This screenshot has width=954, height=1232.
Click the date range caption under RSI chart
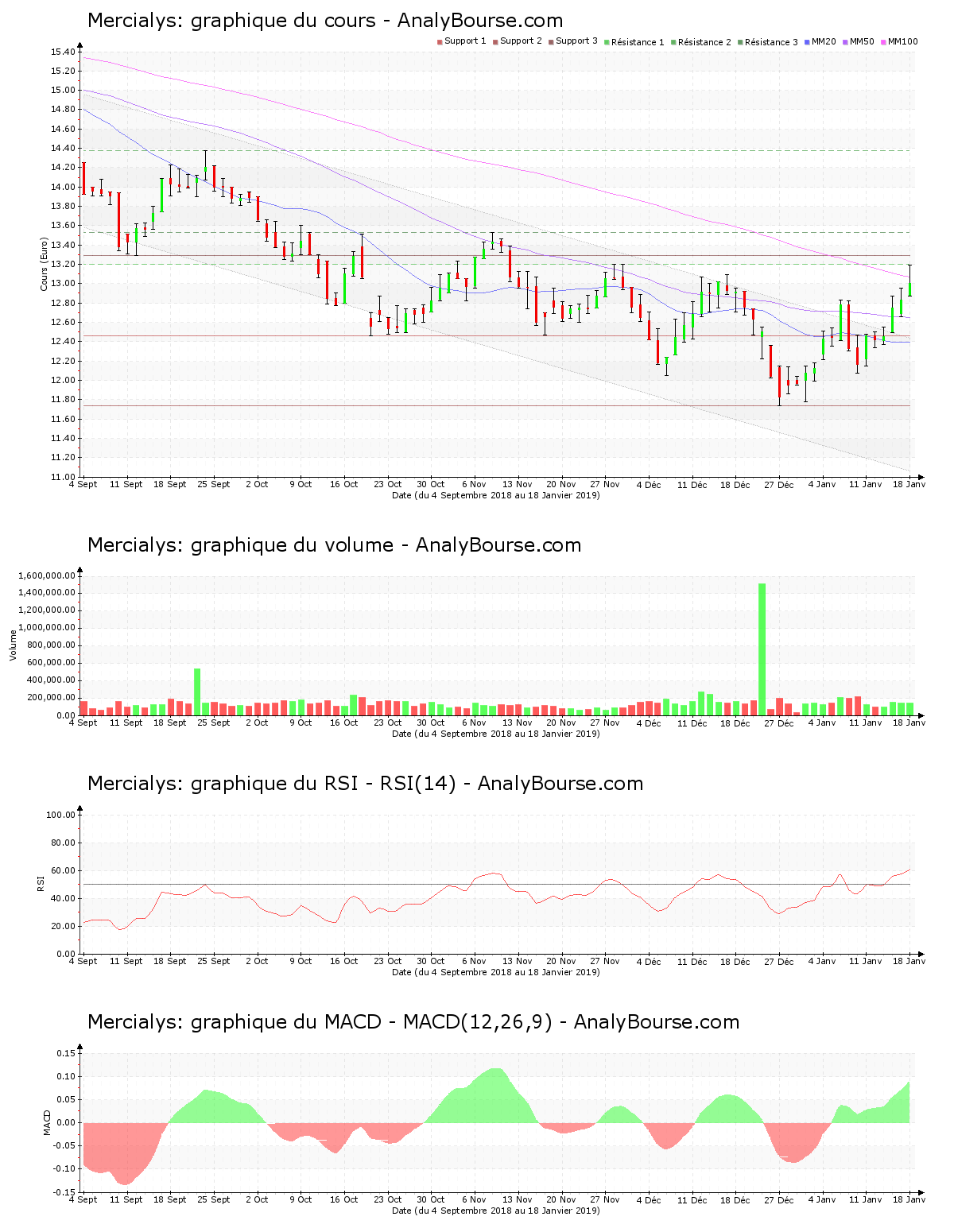(496, 972)
